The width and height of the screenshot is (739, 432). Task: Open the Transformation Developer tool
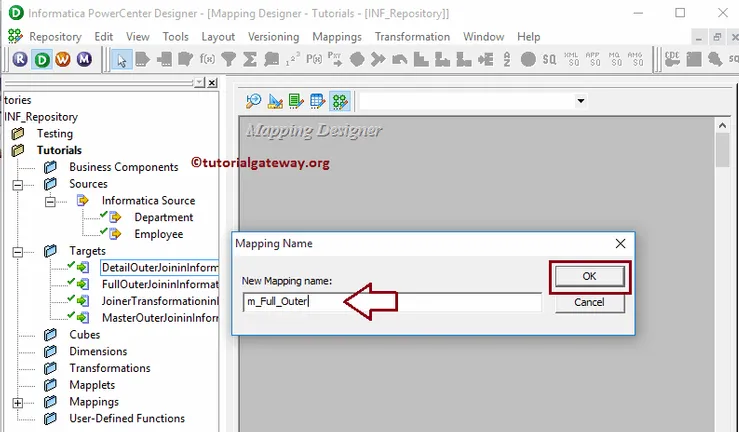pyautogui.click(x=296, y=101)
